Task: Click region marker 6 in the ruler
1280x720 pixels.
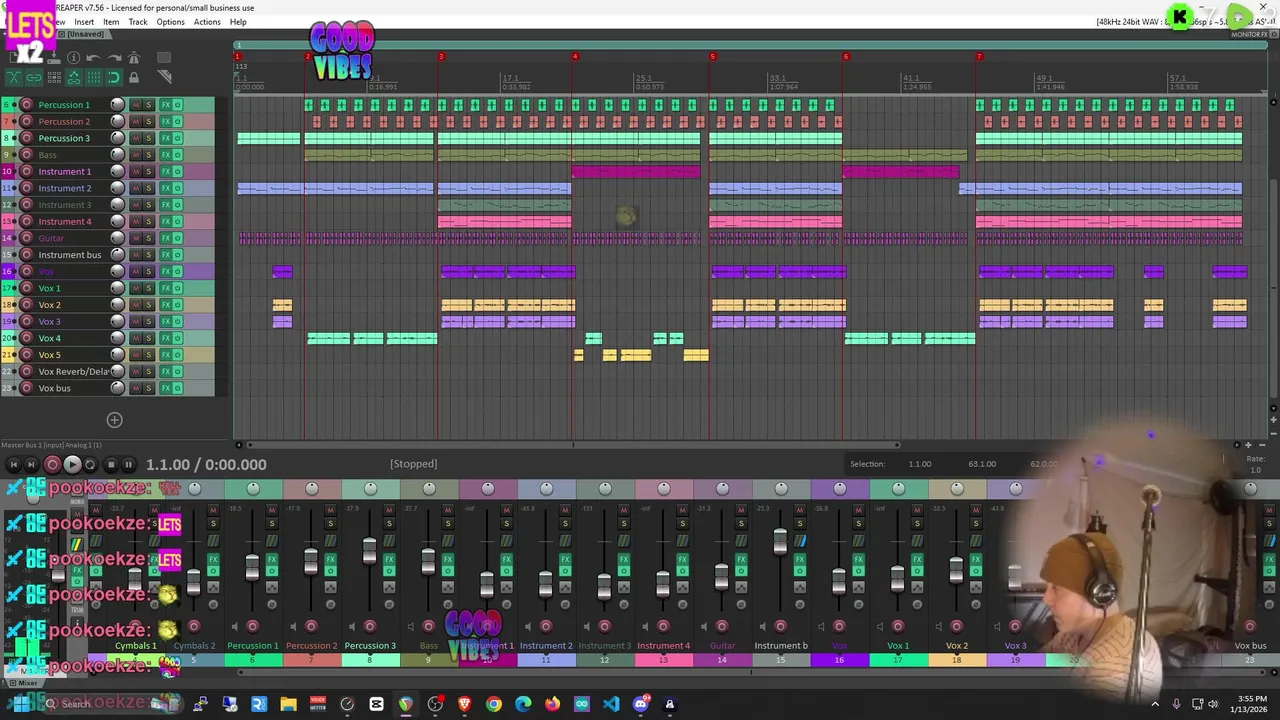Action: [846, 57]
